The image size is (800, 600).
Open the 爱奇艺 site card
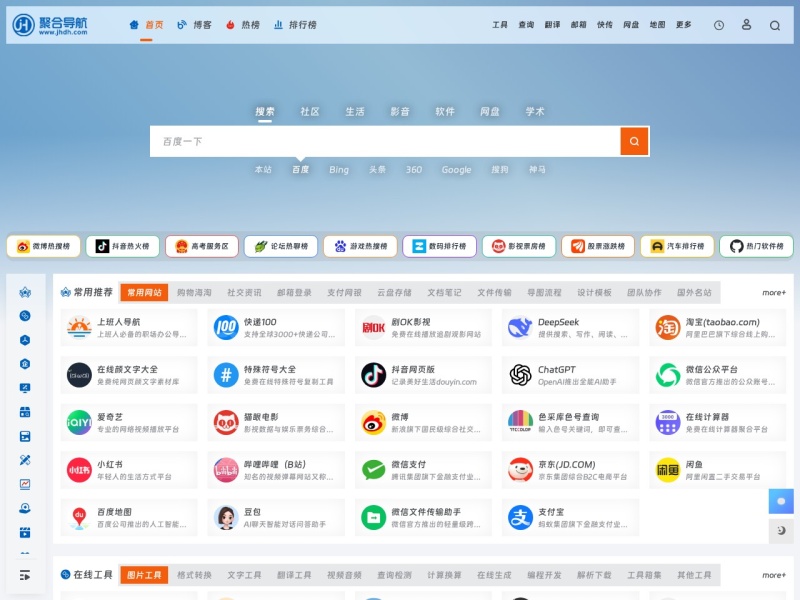pyautogui.click(x=129, y=422)
